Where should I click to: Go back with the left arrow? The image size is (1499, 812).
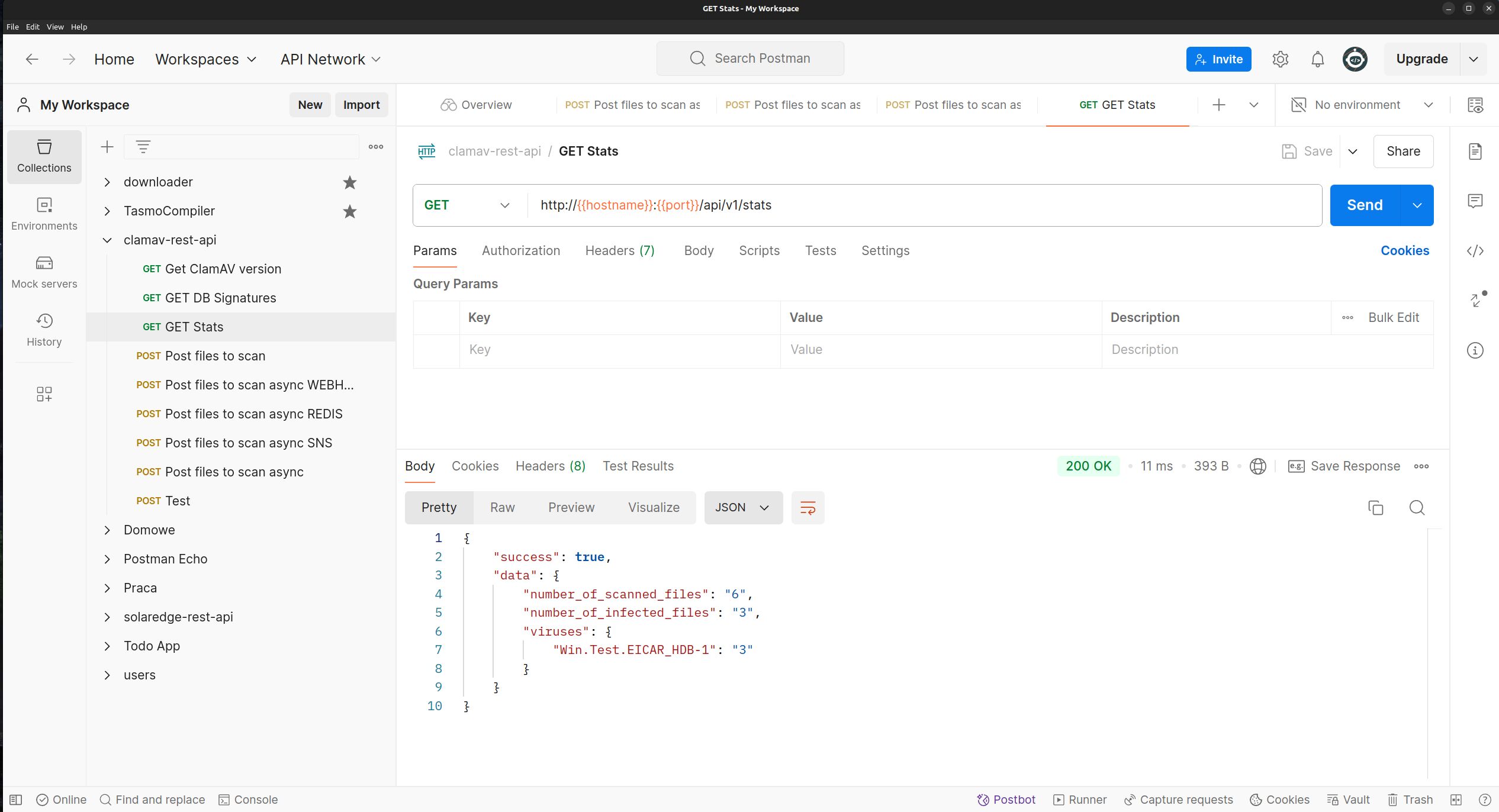[32, 59]
